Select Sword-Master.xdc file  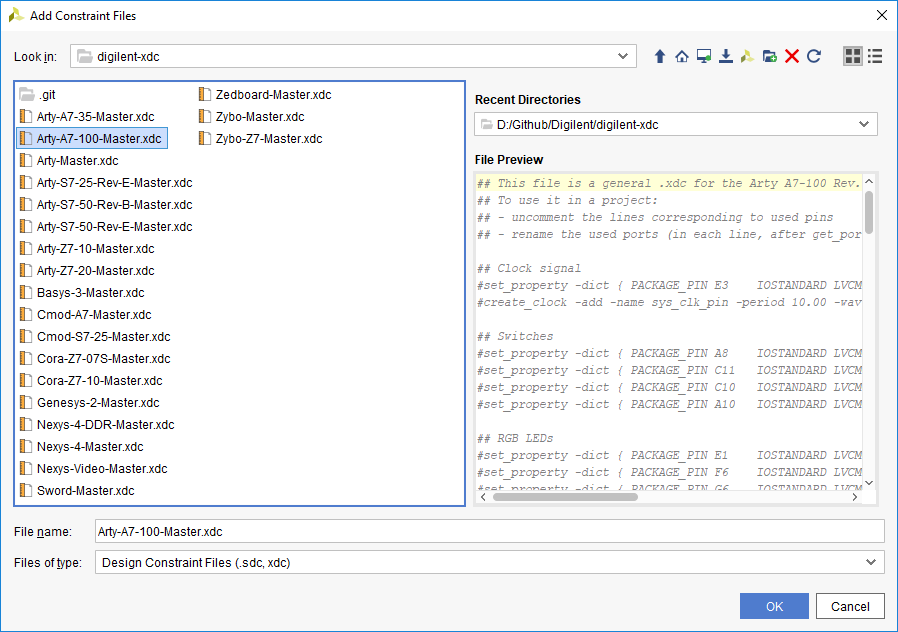coord(77,491)
